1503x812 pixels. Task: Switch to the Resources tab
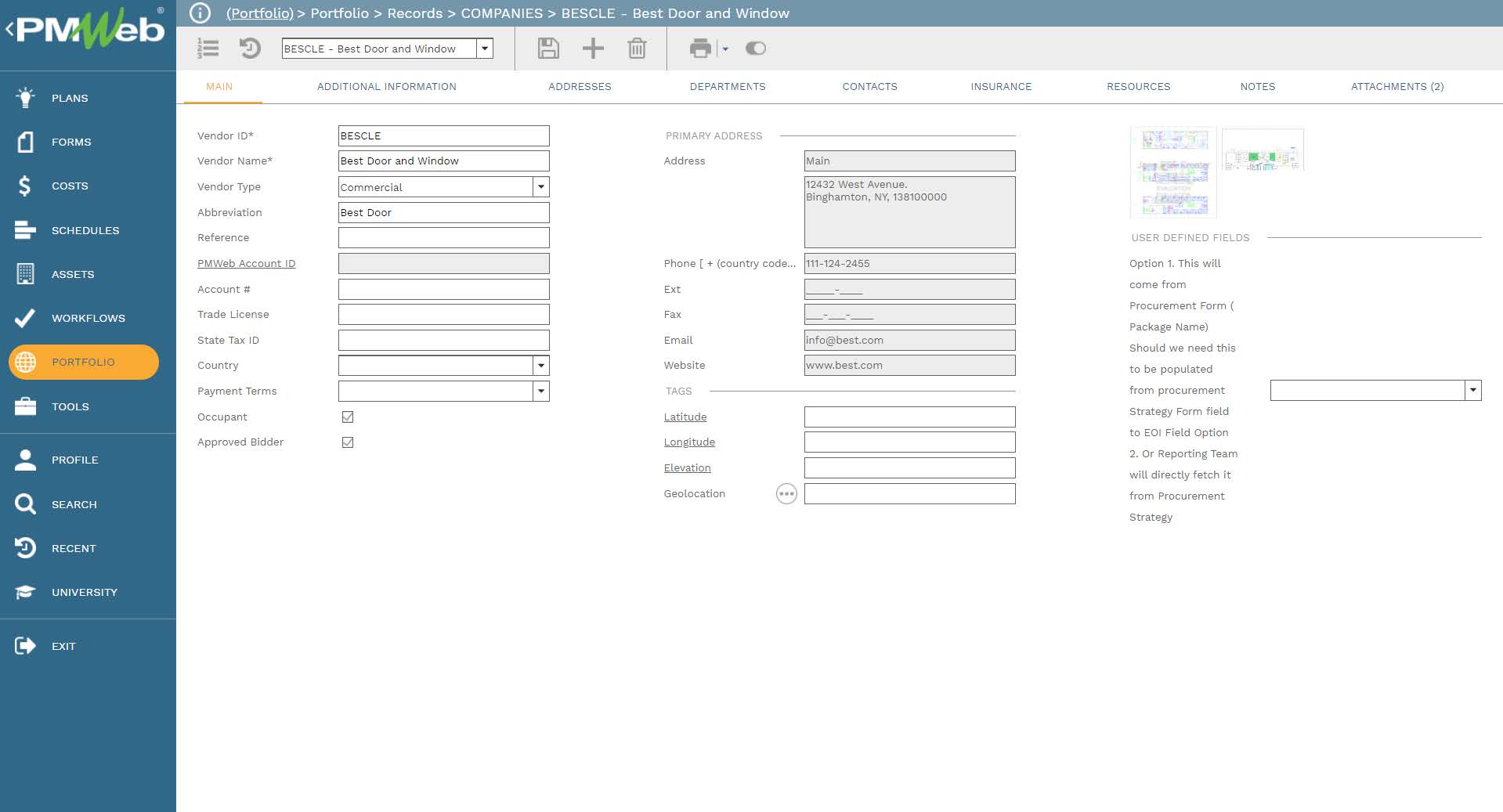pos(1139,87)
